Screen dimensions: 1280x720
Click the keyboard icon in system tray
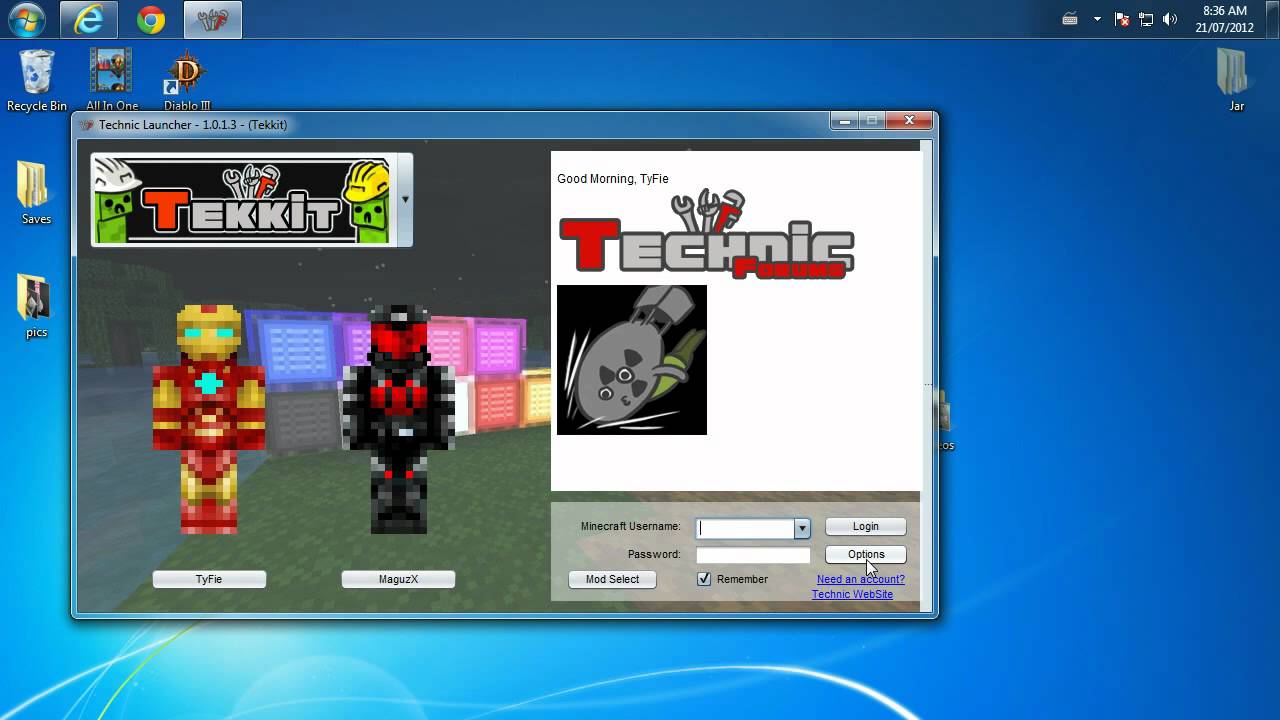click(x=1070, y=19)
